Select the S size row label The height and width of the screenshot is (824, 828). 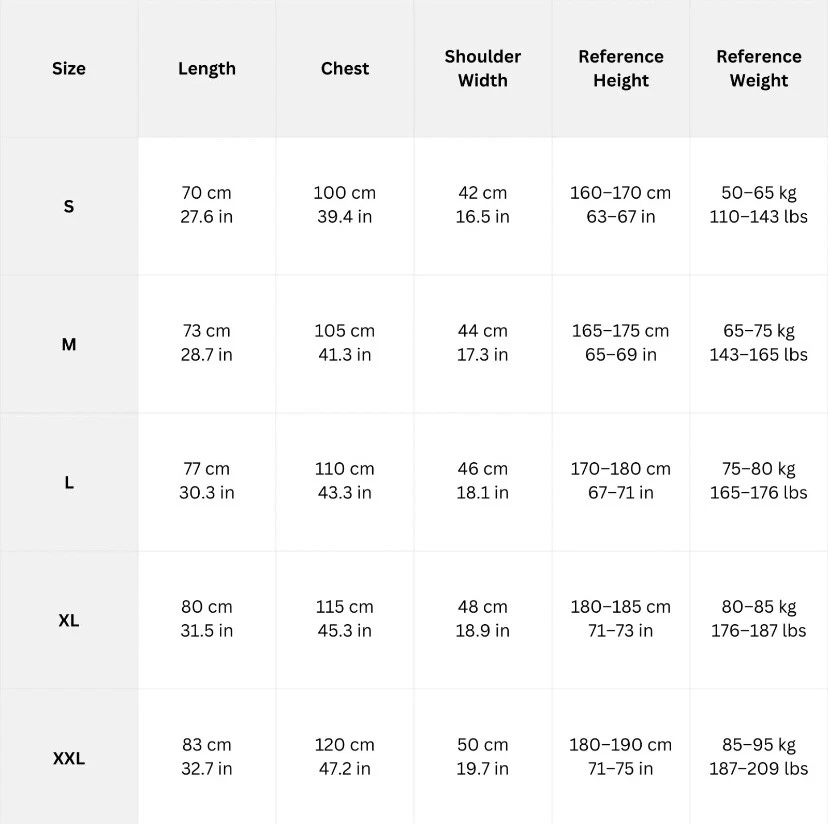[69, 207]
